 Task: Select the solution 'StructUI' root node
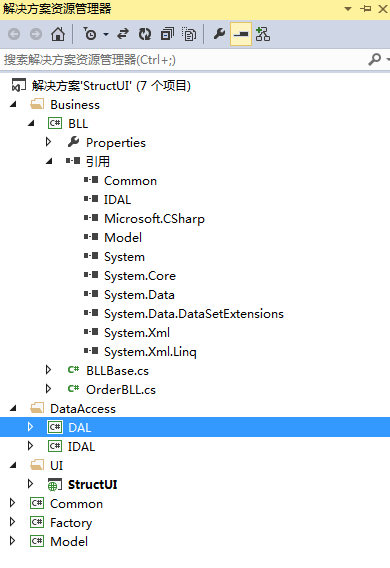coord(111,86)
